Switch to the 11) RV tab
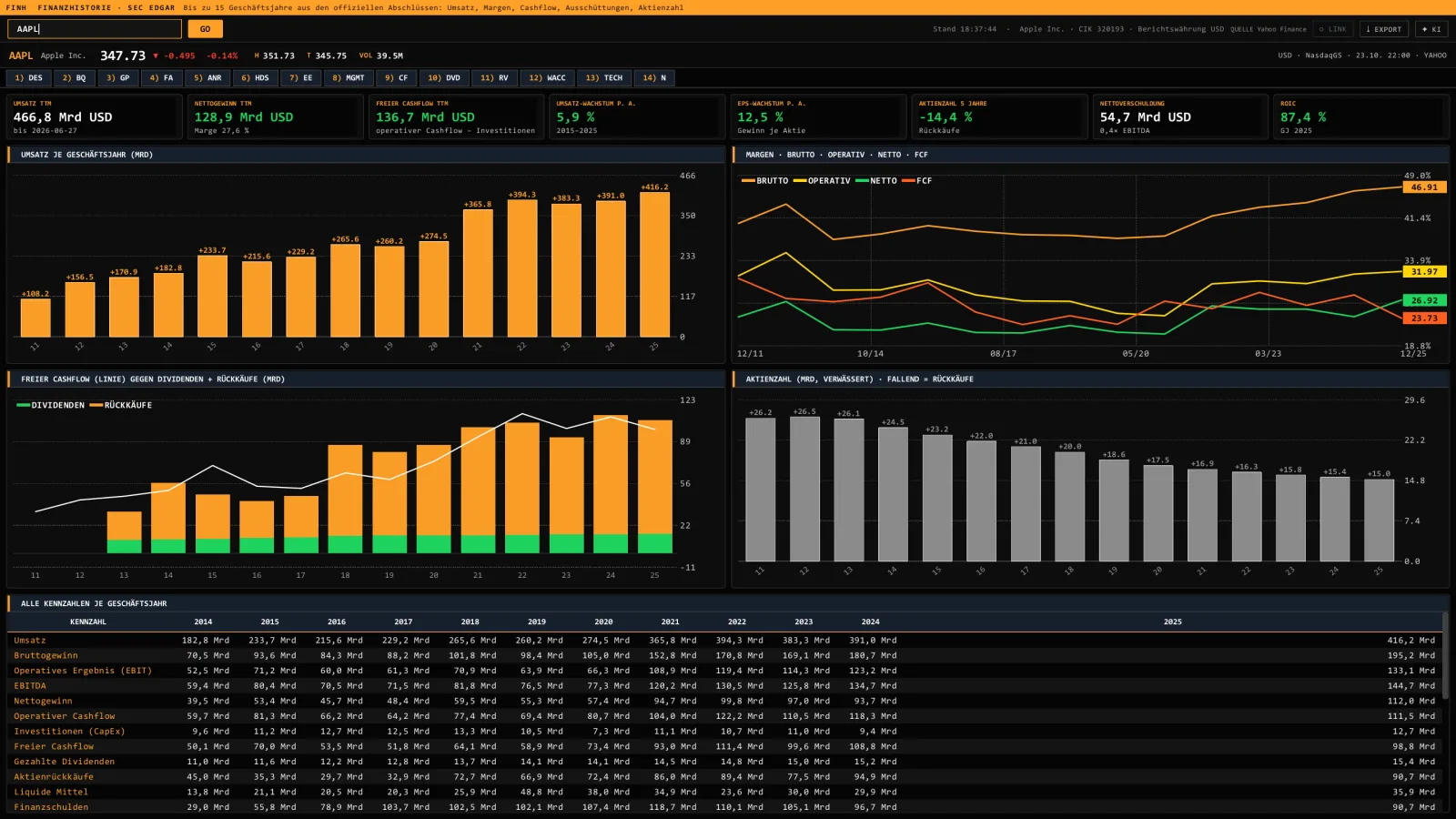The width and height of the screenshot is (1456, 819). coord(494,78)
